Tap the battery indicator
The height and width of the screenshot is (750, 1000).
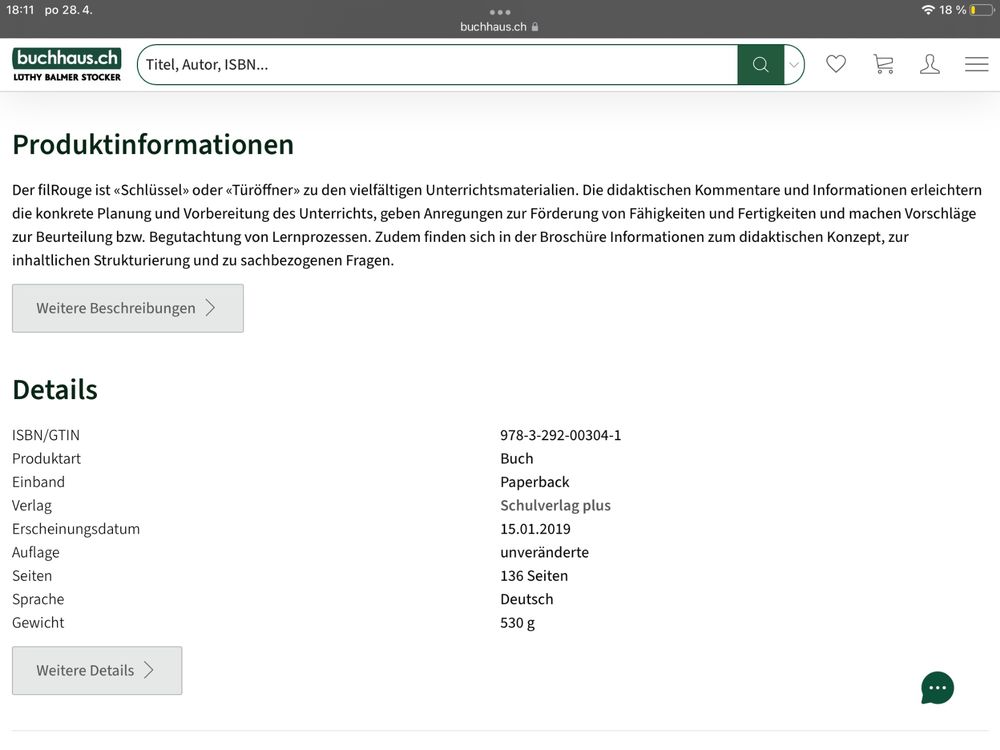[x=982, y=10]
